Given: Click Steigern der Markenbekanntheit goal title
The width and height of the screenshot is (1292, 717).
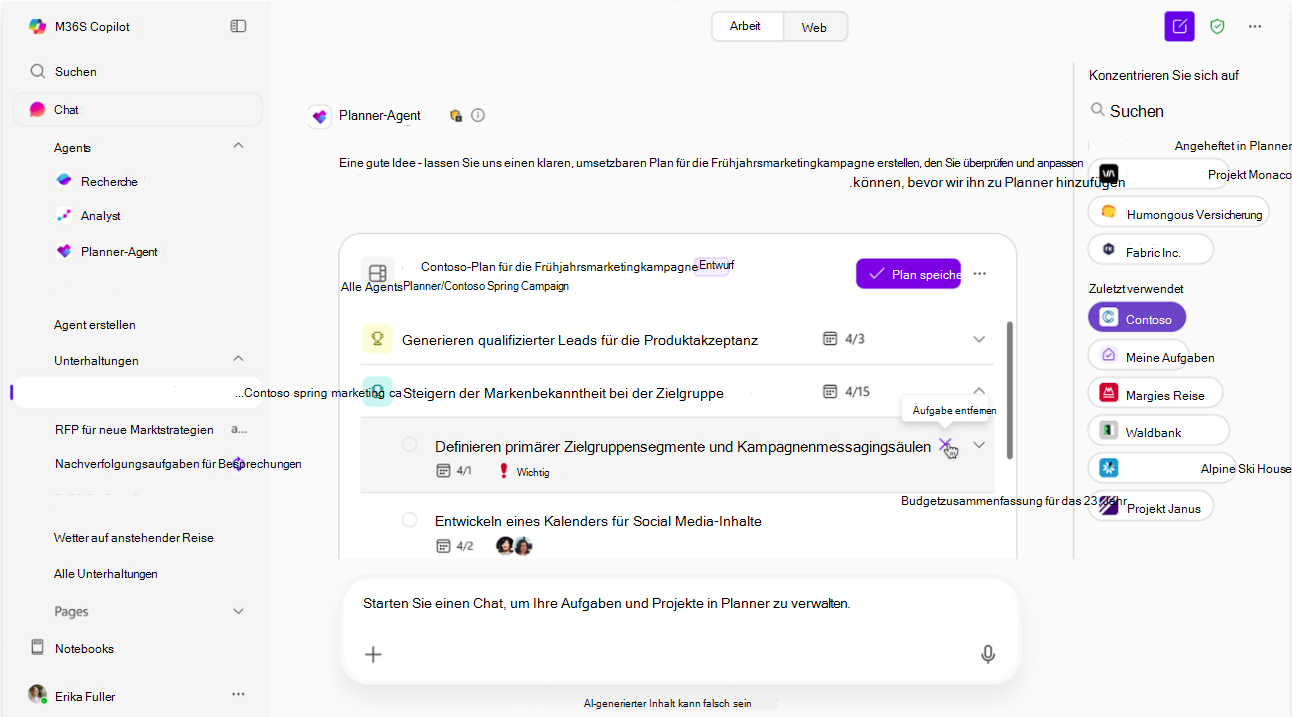Looking at the screenshot, I should coord(563,392).
